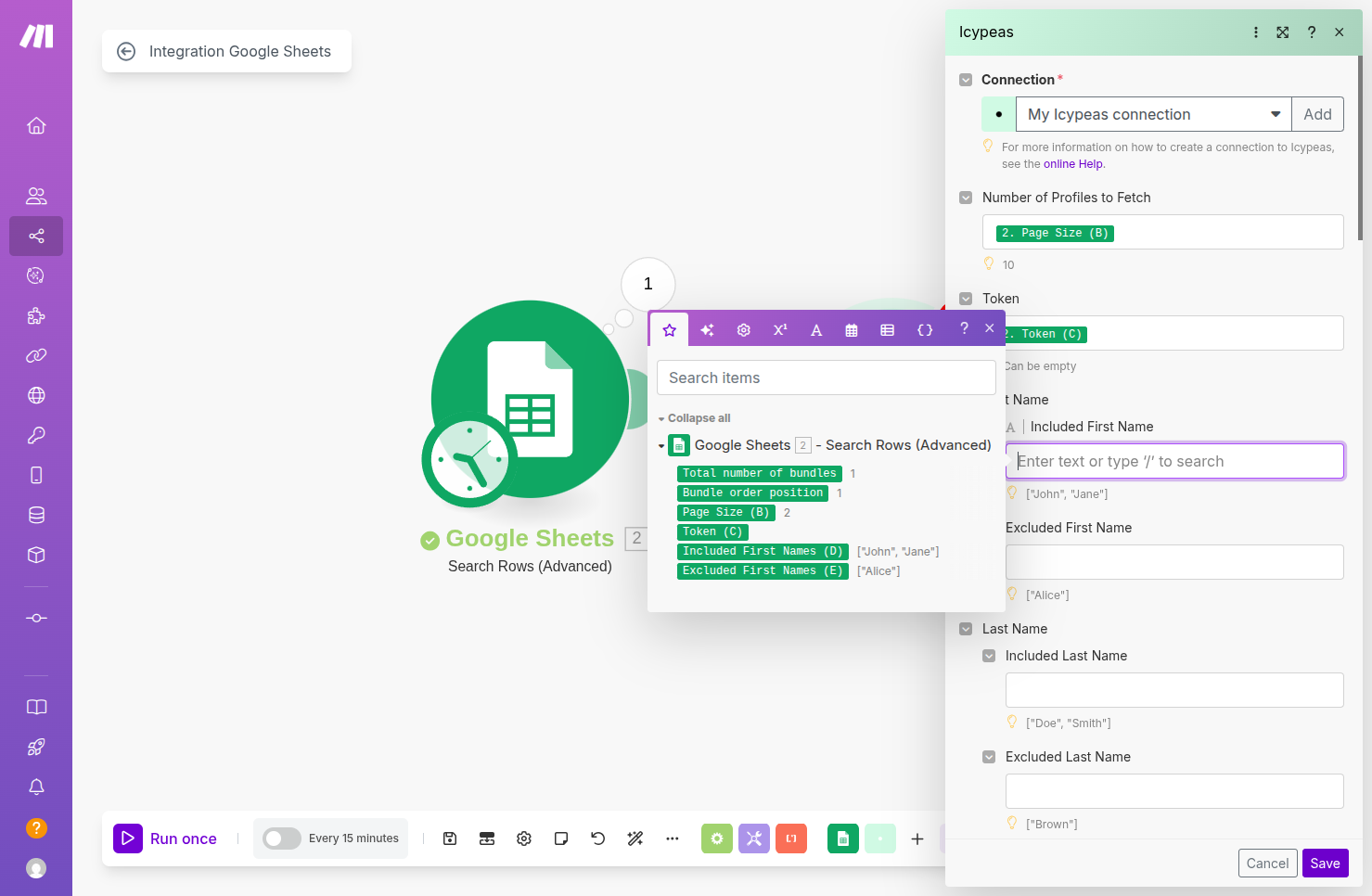Insert the Included First Names (D) variable

[x=763, y=551]
